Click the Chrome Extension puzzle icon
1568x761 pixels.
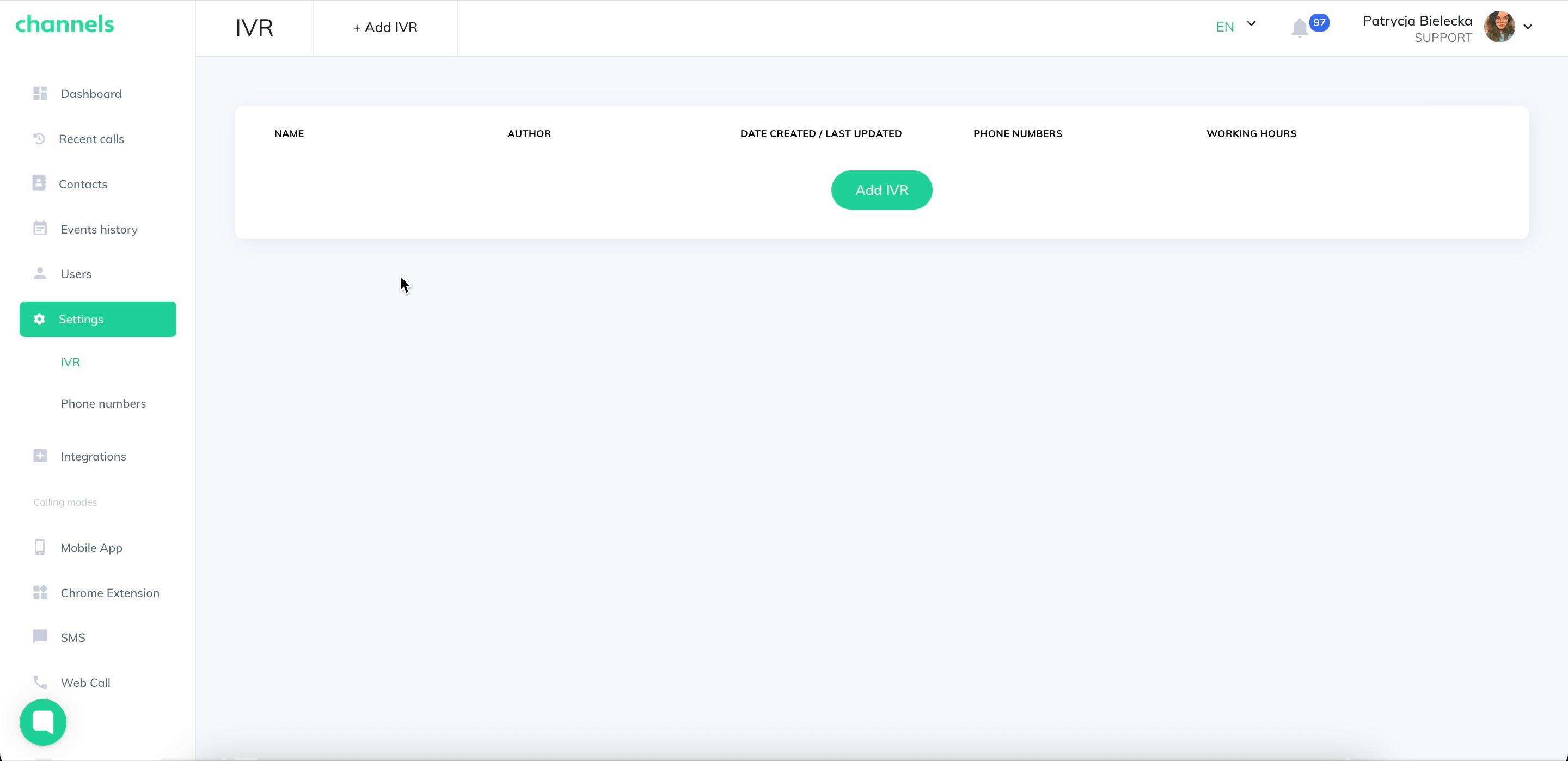point(40,592)
